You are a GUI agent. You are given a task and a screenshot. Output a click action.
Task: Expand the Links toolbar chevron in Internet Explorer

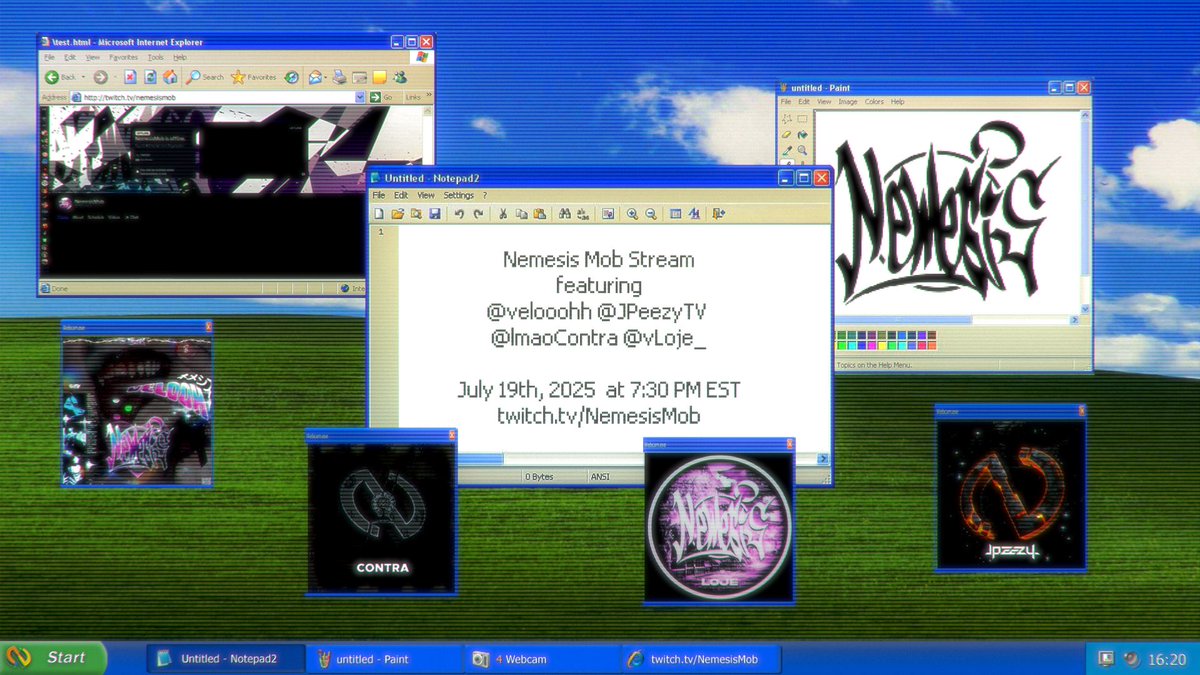(x=429, y=94)
